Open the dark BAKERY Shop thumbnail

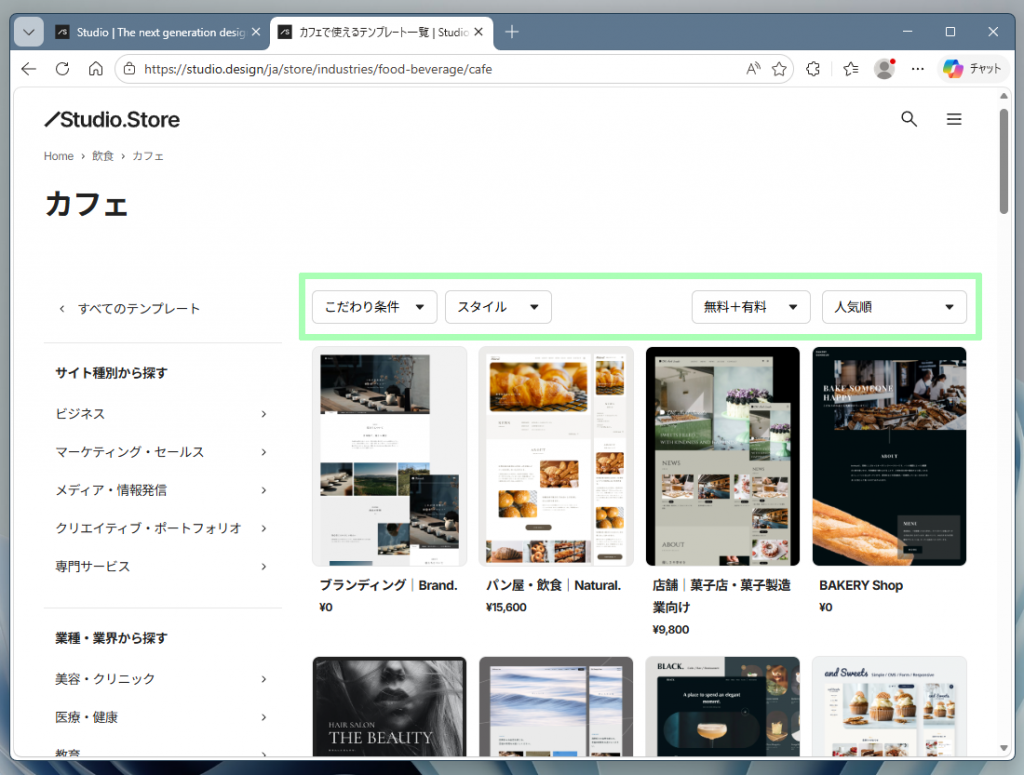click(x=889, y=456)
